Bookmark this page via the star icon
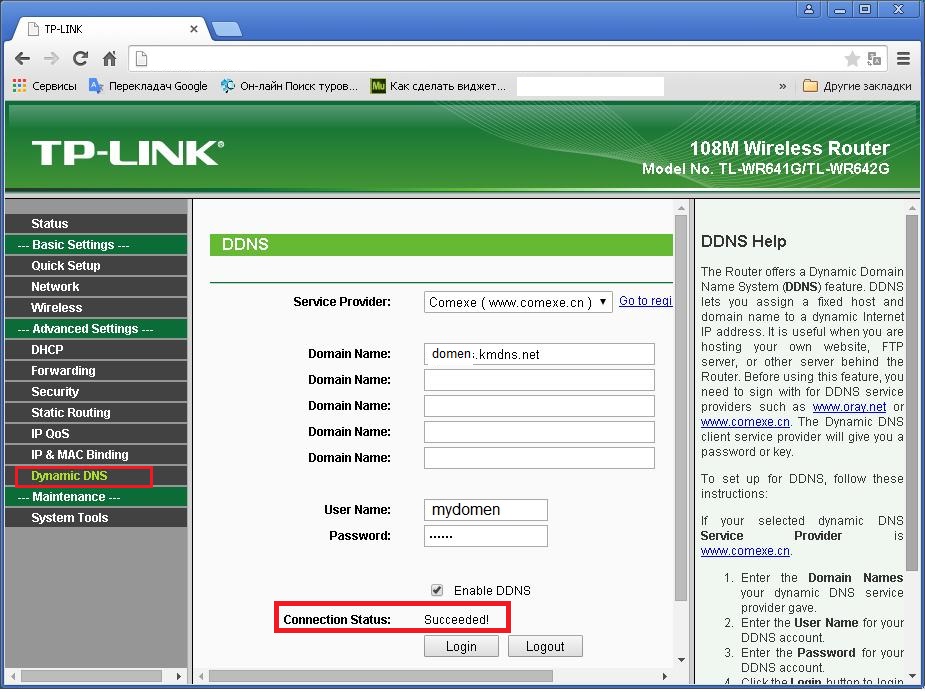The image size is (925, 692). point(851,58)
